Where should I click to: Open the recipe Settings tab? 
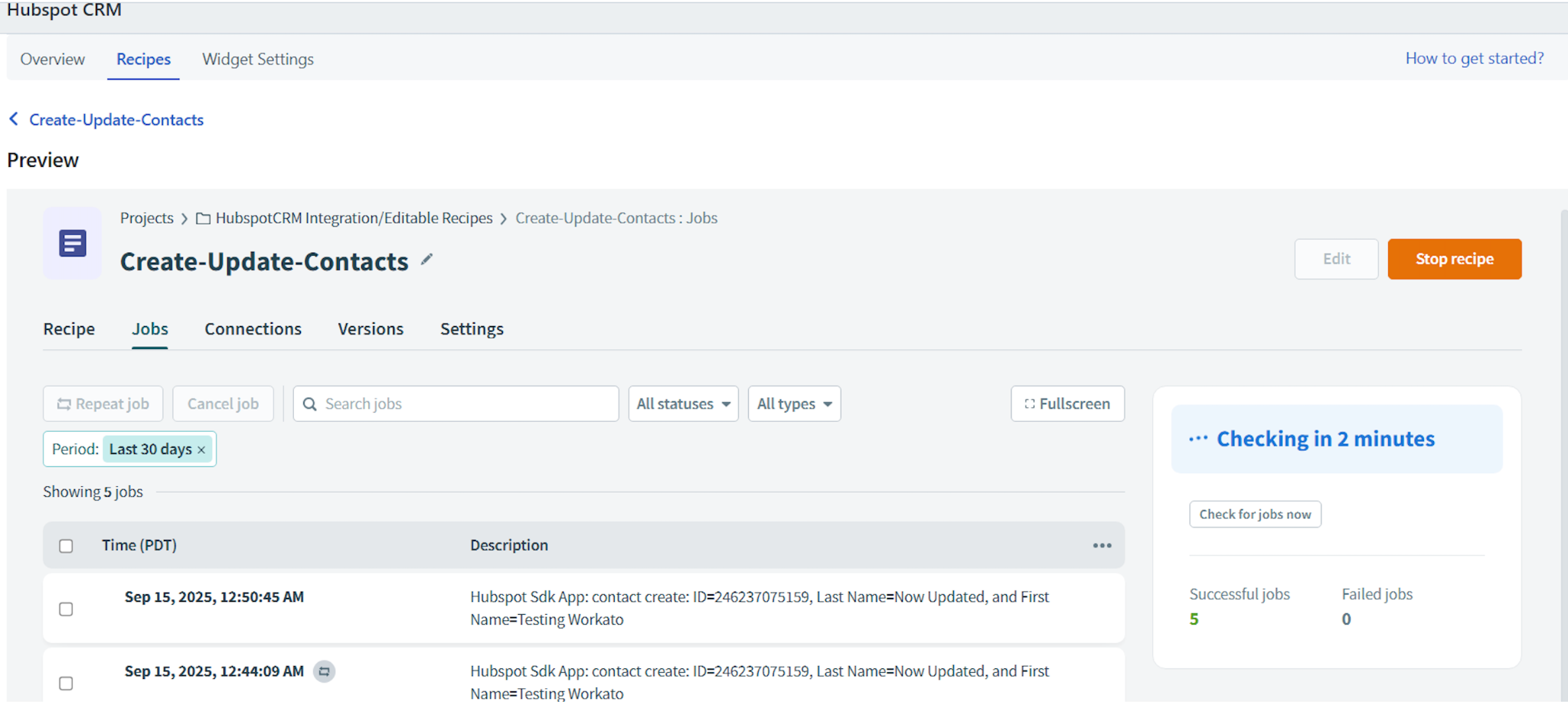click(x=472, y=329)
